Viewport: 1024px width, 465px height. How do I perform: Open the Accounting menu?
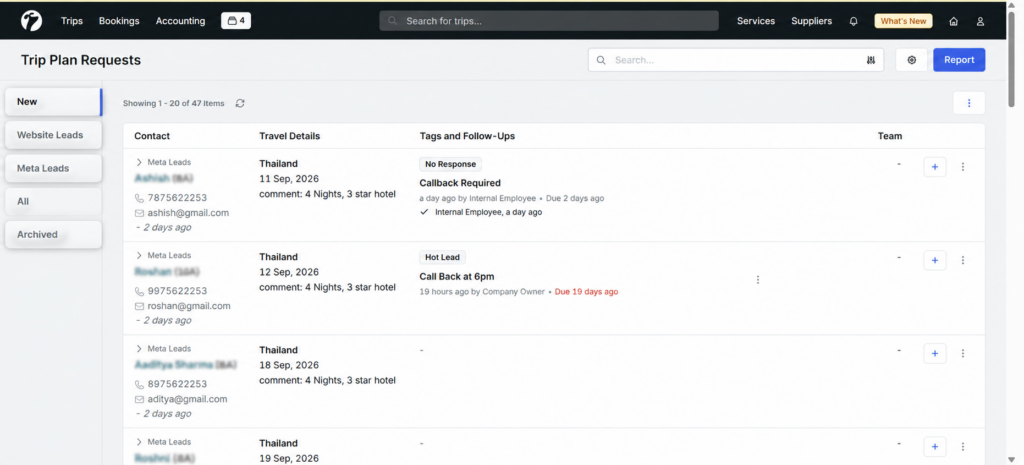[x=180, y=21]
